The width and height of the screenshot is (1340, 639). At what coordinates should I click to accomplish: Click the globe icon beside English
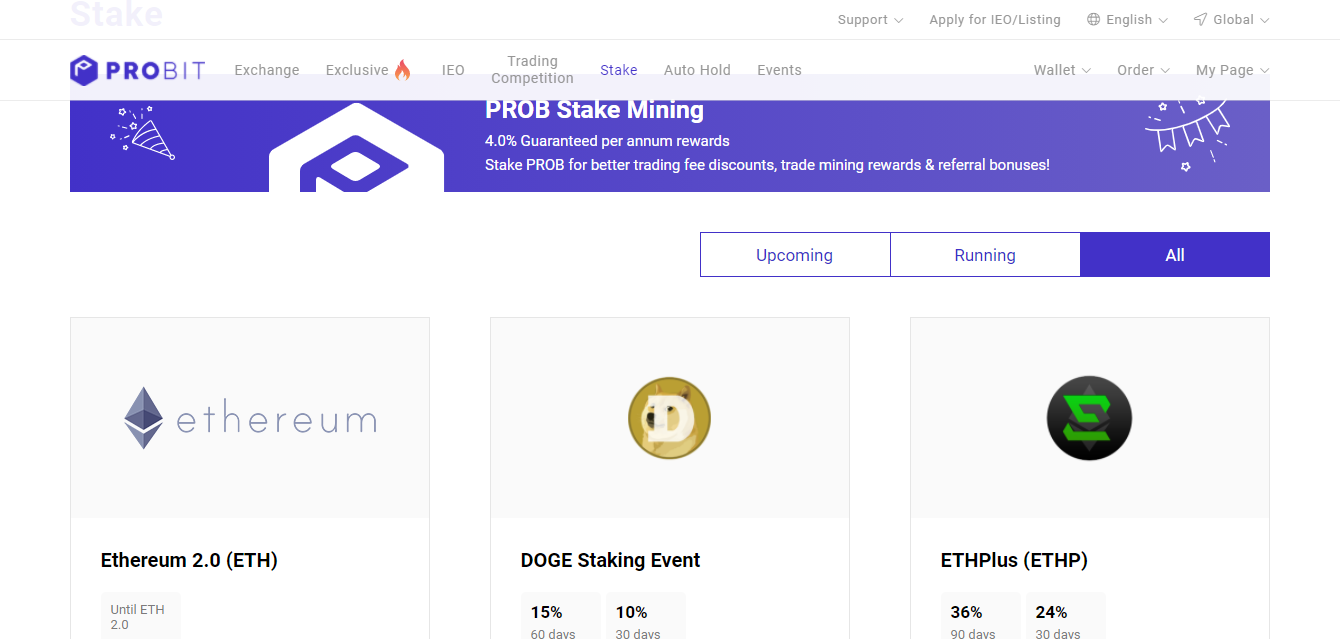point(1093,20)
